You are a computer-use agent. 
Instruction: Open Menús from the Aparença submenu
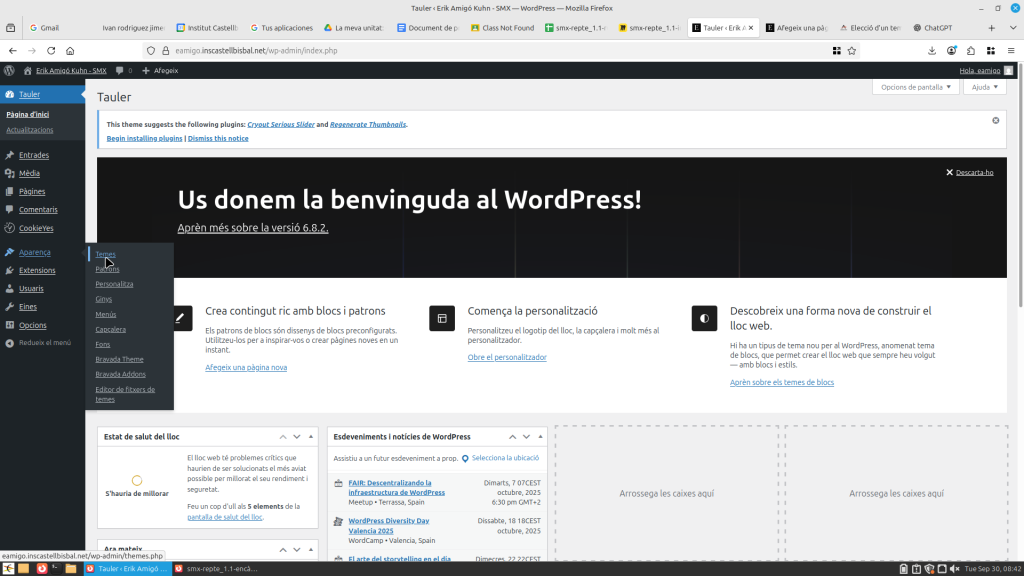(x=105, y=314)
